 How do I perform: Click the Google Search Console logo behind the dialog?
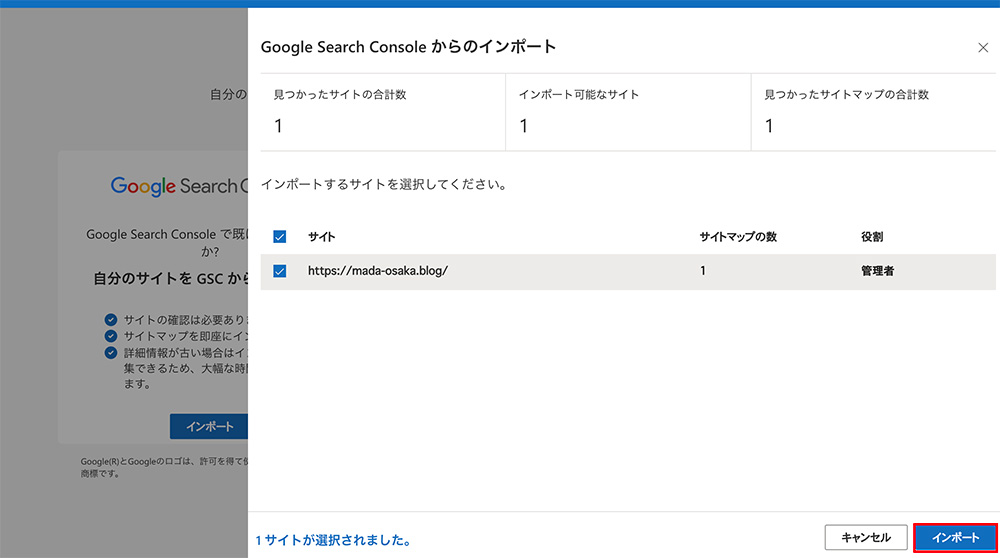[x=179, y=186]
